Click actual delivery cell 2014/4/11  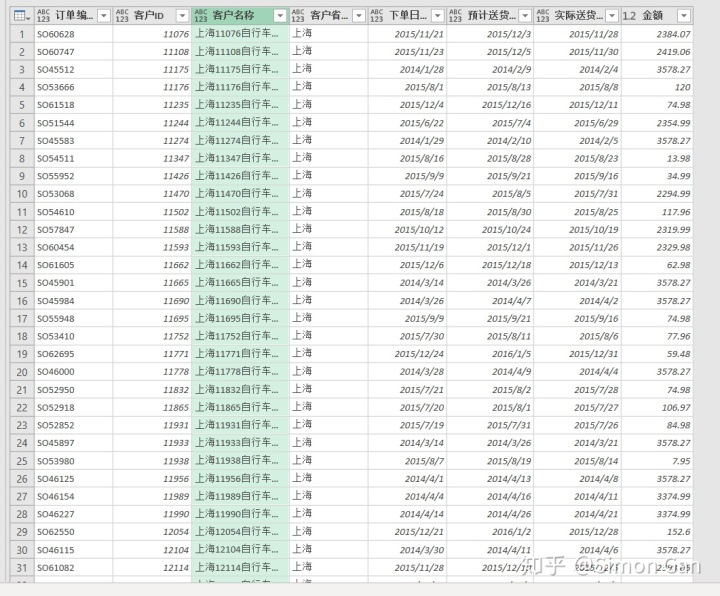pos(578,496)
